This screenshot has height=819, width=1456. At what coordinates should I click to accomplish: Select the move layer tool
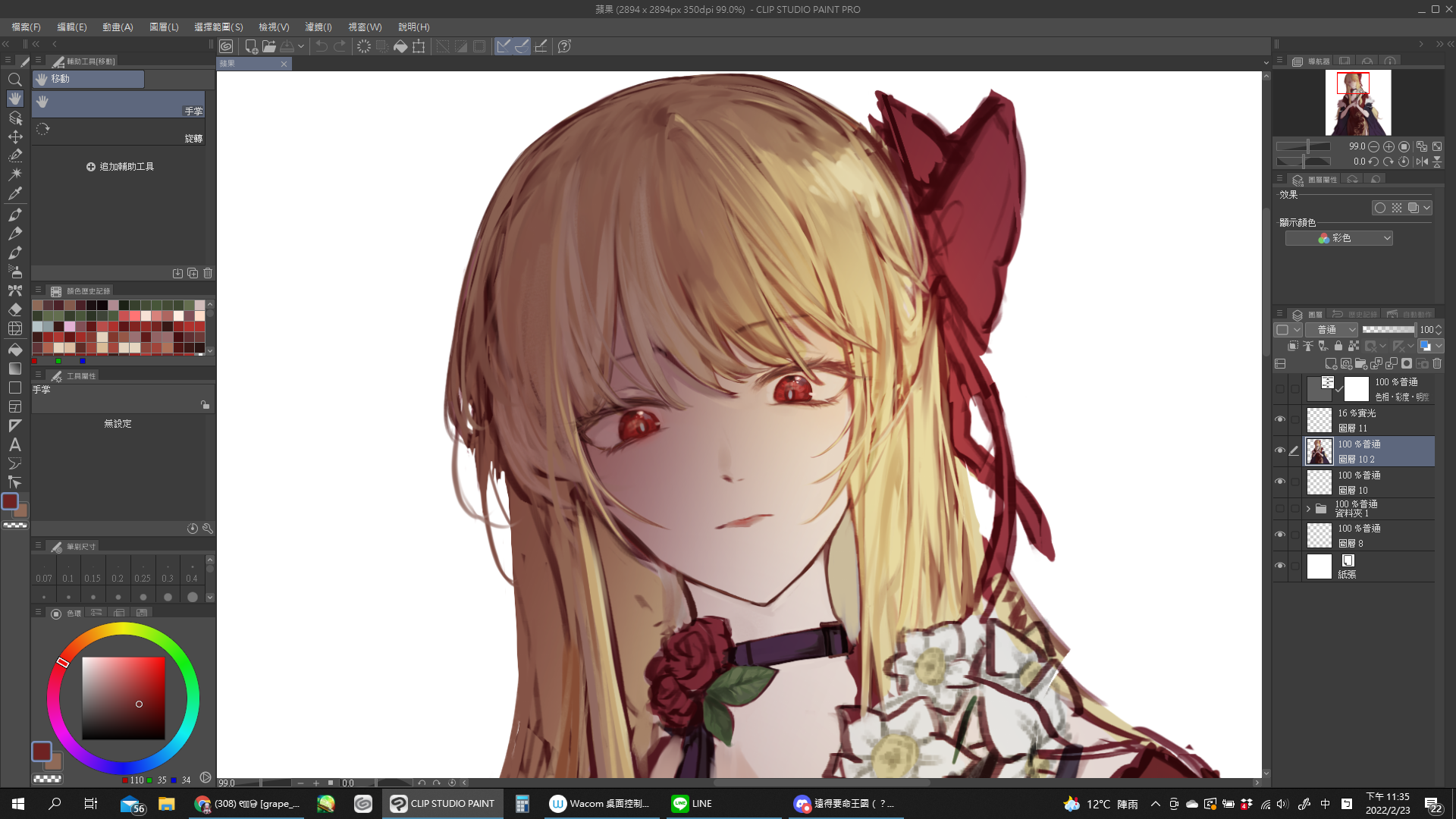14,136
